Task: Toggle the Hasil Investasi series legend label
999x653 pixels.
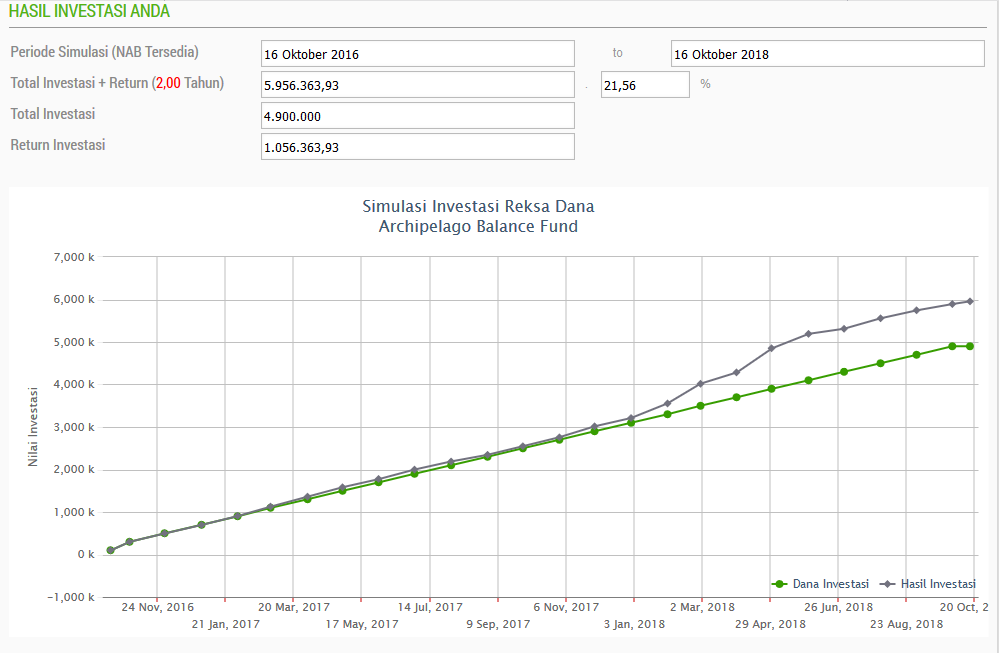Action: 937,584
